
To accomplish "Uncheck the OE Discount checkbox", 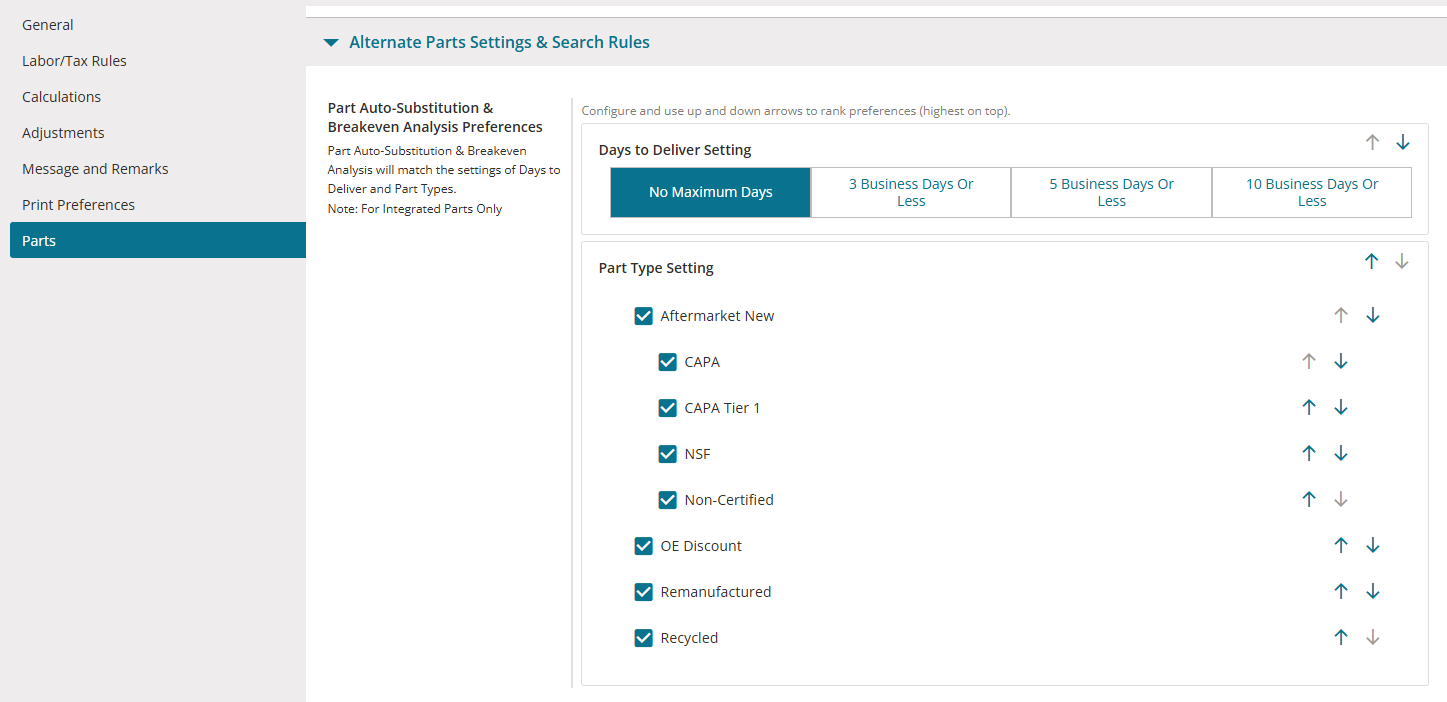I will pyautogui.click(x=644, y=546).
